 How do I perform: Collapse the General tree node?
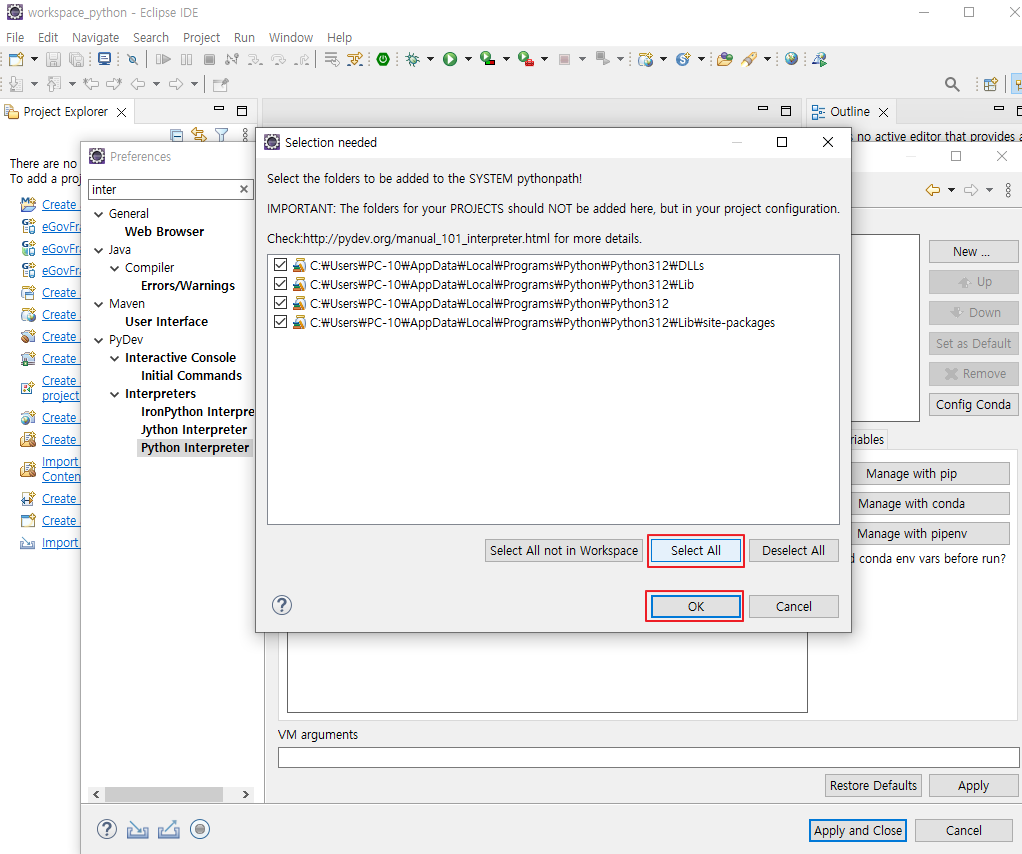[98, 214]
